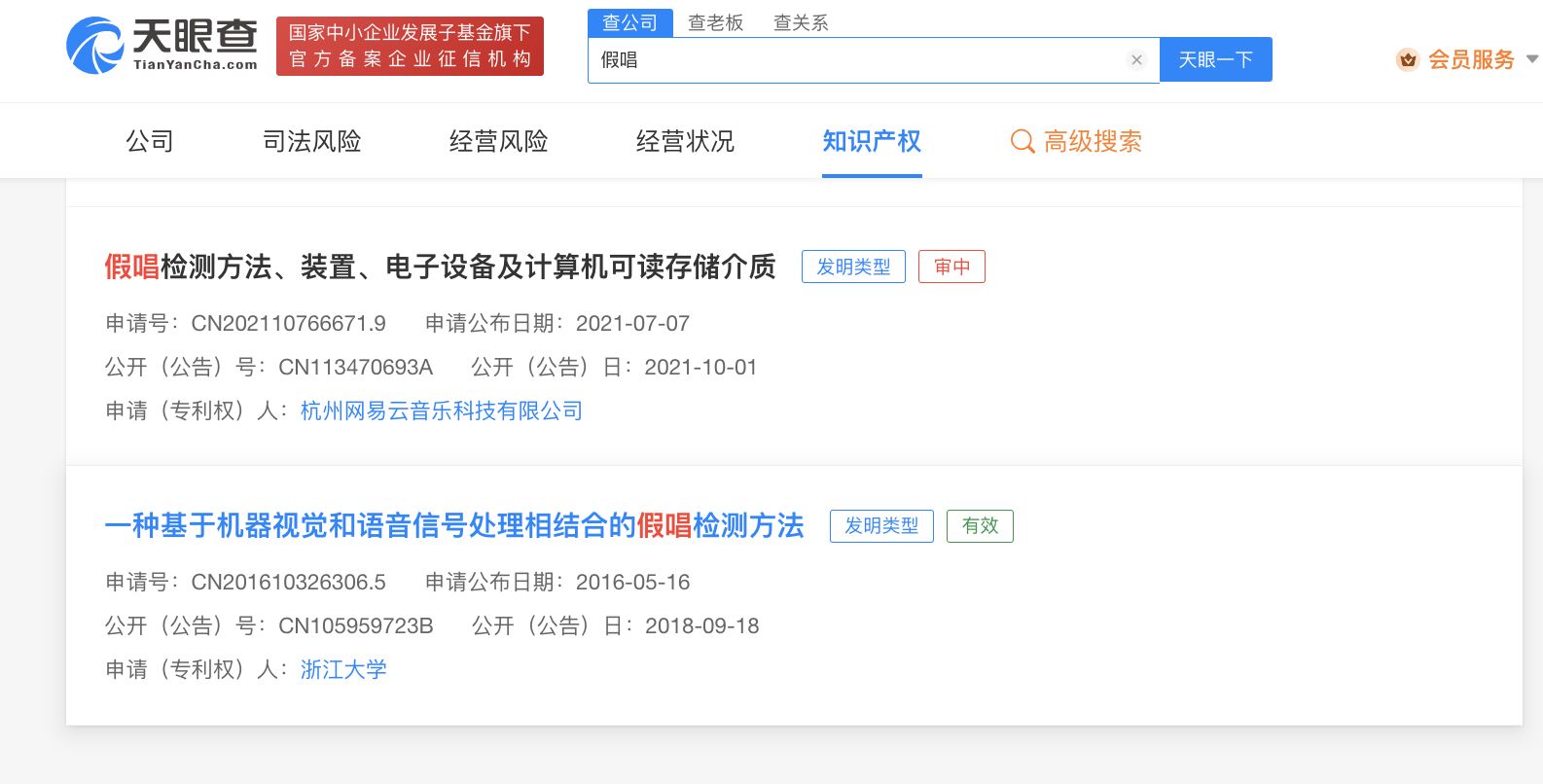Open the 一种基于机器视觉 patent title link
This screenshot has height=784, width=1543.
453,526
